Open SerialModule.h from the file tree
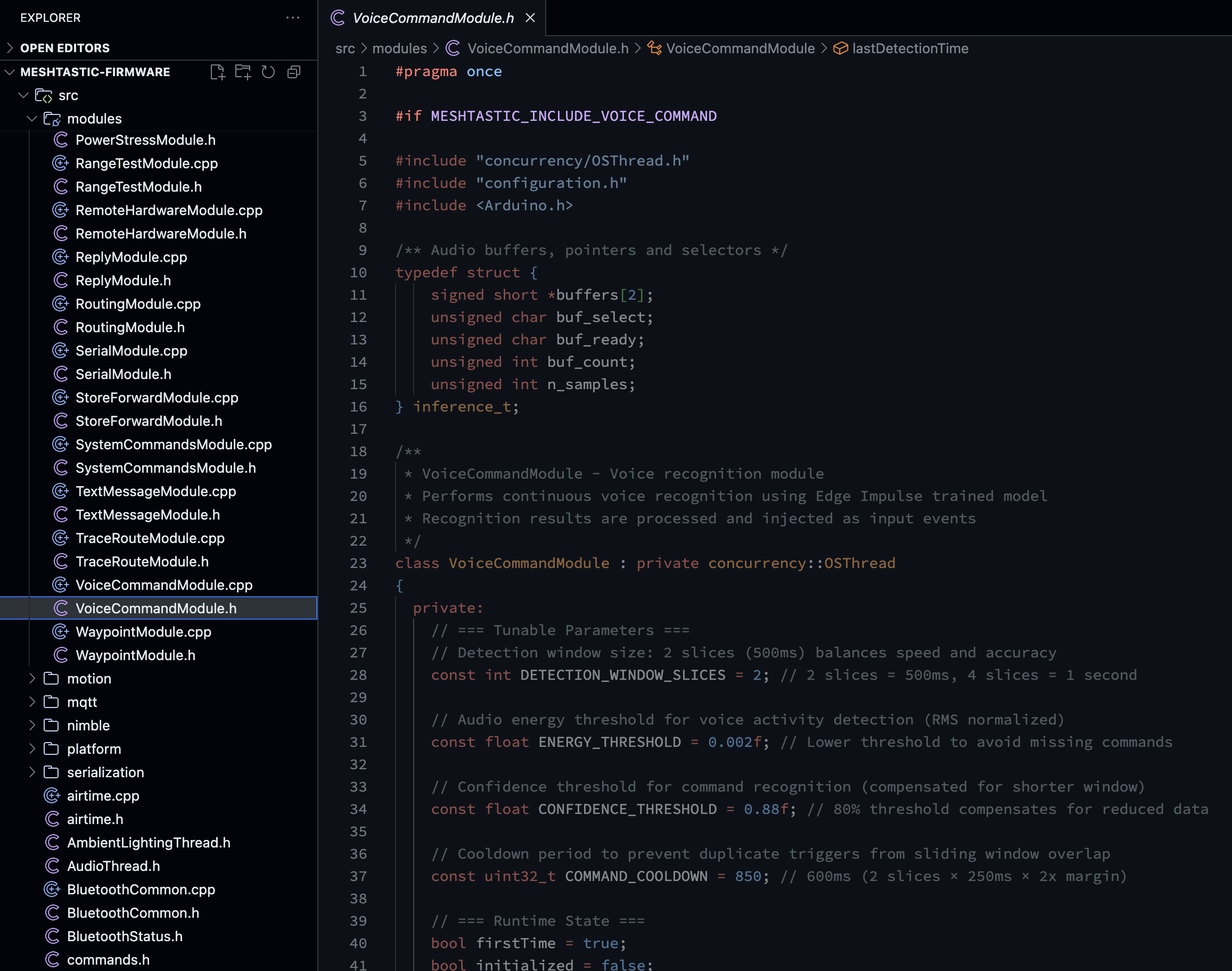The width and height of the screenshot is (1232, 971). click(x=123, y=374)
